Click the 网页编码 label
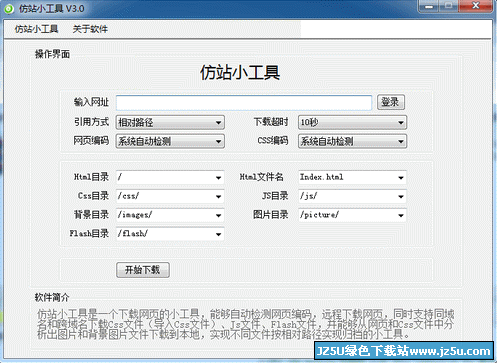 point(91,141)
